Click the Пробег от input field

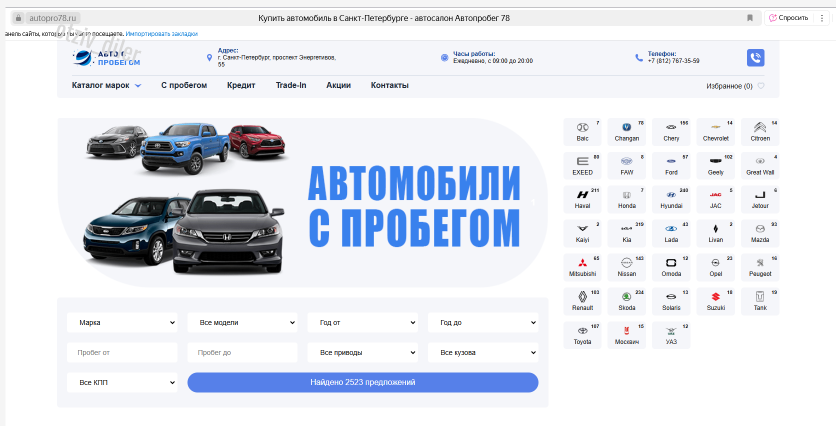[122, 352]
